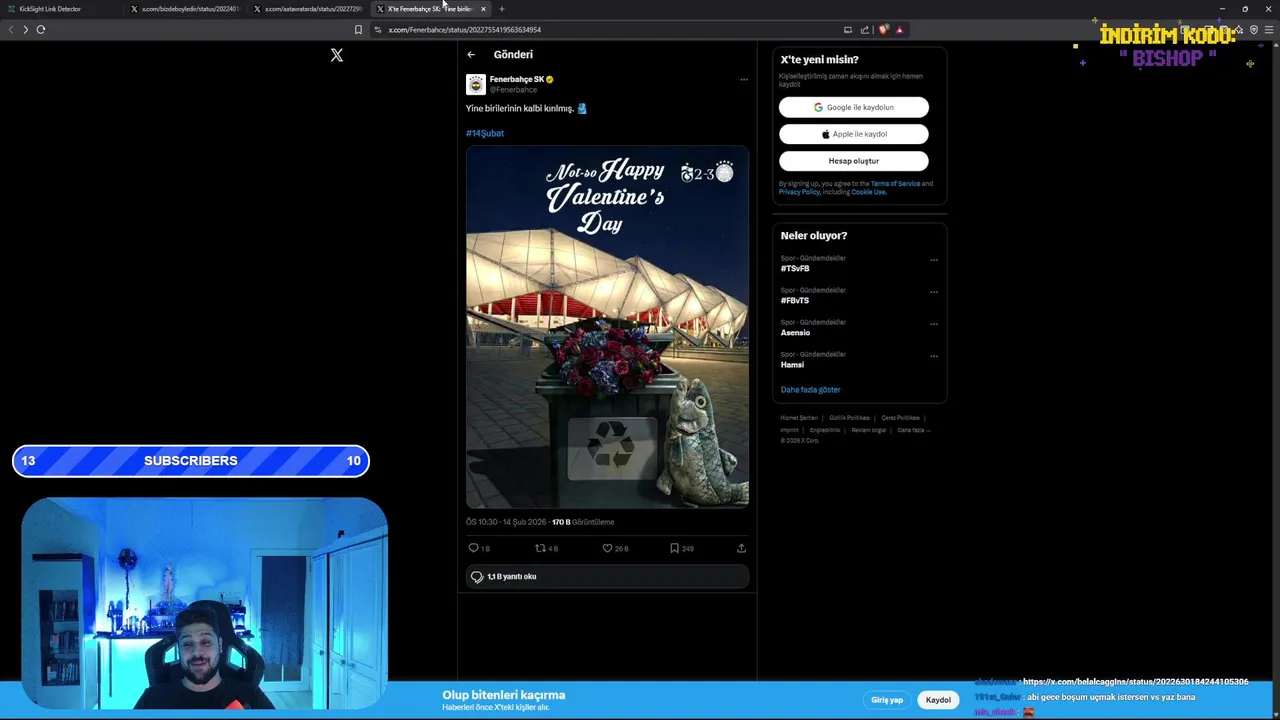Open more options for #FBvTS trend
The width and height of the screenshot is (1280, 720).
click(934, 292)
